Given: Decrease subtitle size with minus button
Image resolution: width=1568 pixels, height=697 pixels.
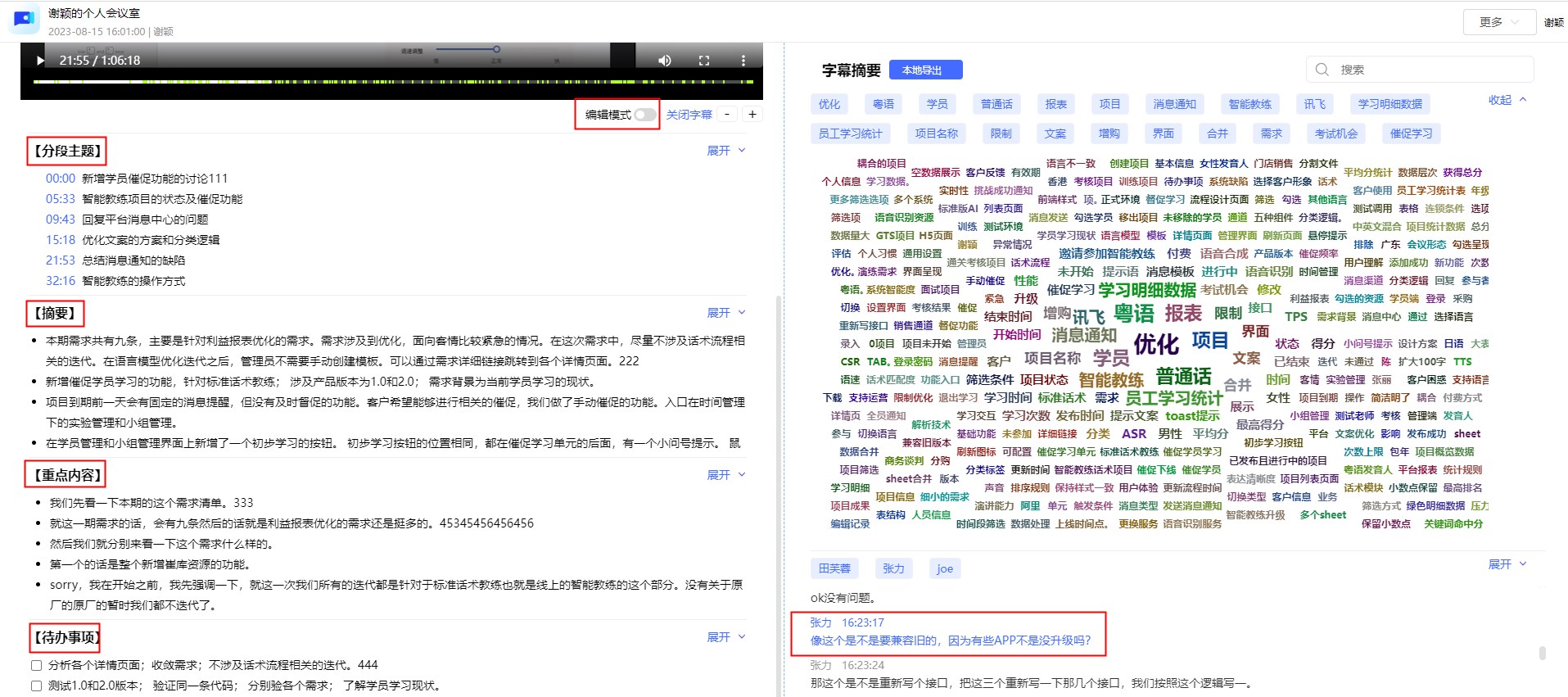Looking at the screenshot, I should point(727,115).
